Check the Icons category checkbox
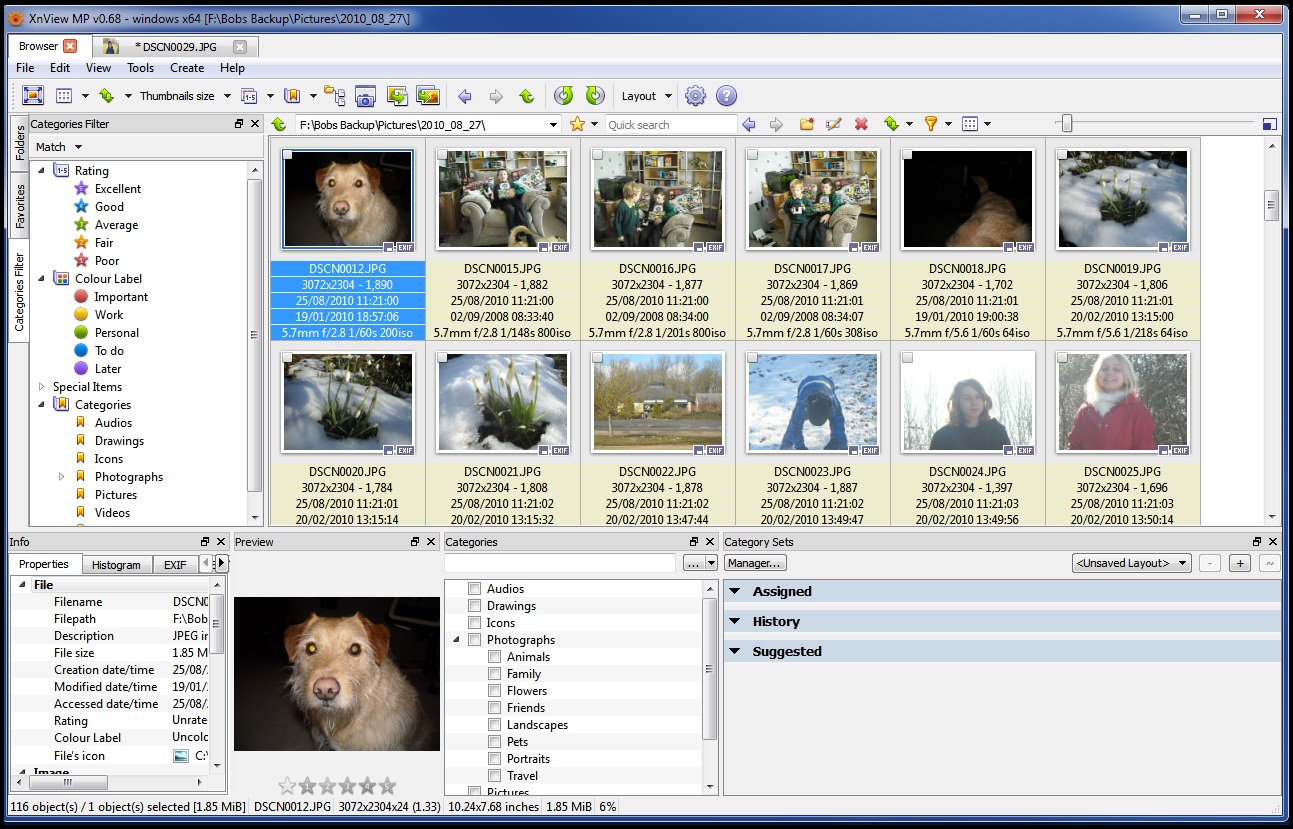Screen dimensions: 1293x829 [x=475, y=623]
